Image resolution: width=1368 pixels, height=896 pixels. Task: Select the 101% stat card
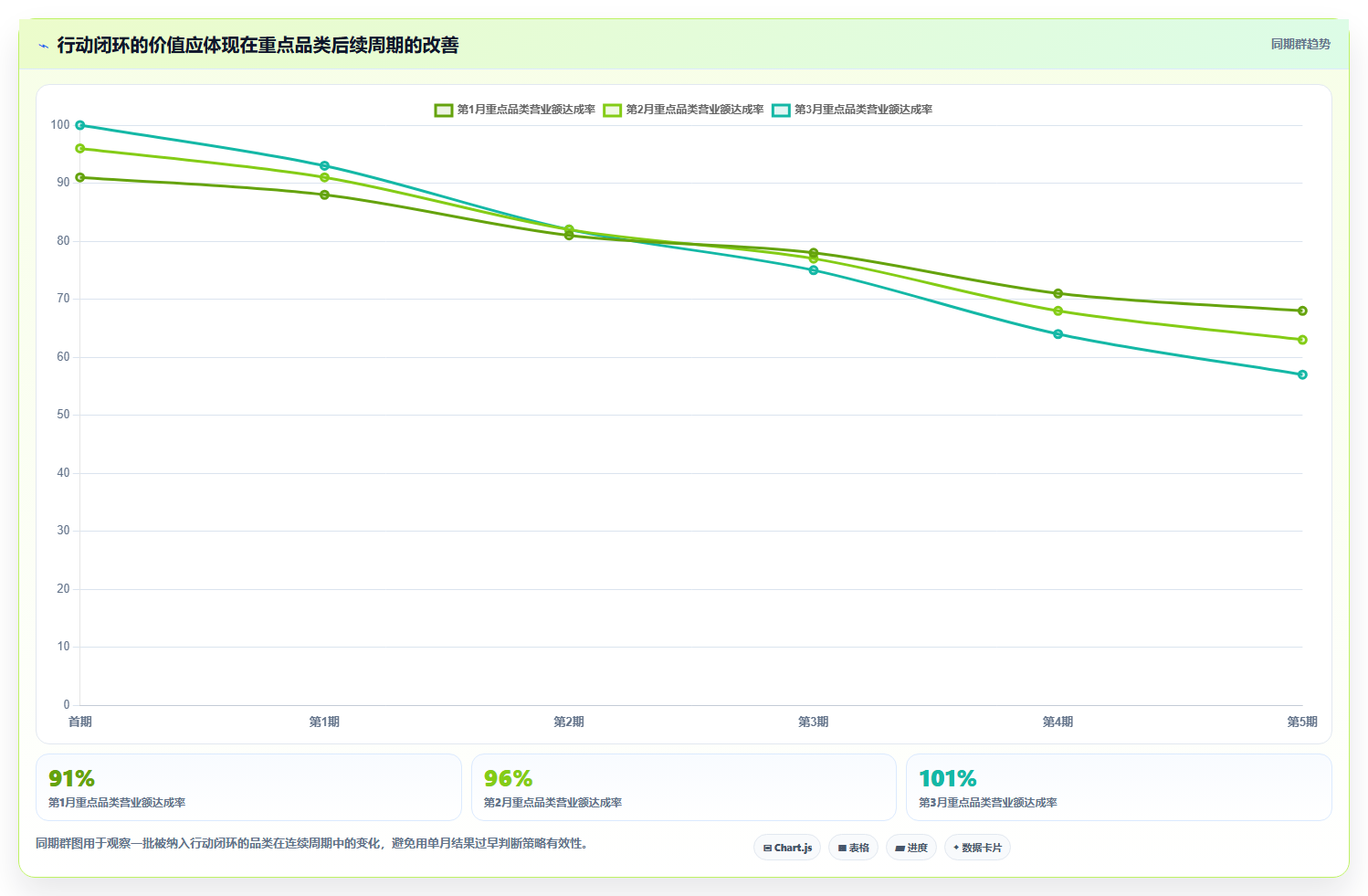(x=1119, y=787)
